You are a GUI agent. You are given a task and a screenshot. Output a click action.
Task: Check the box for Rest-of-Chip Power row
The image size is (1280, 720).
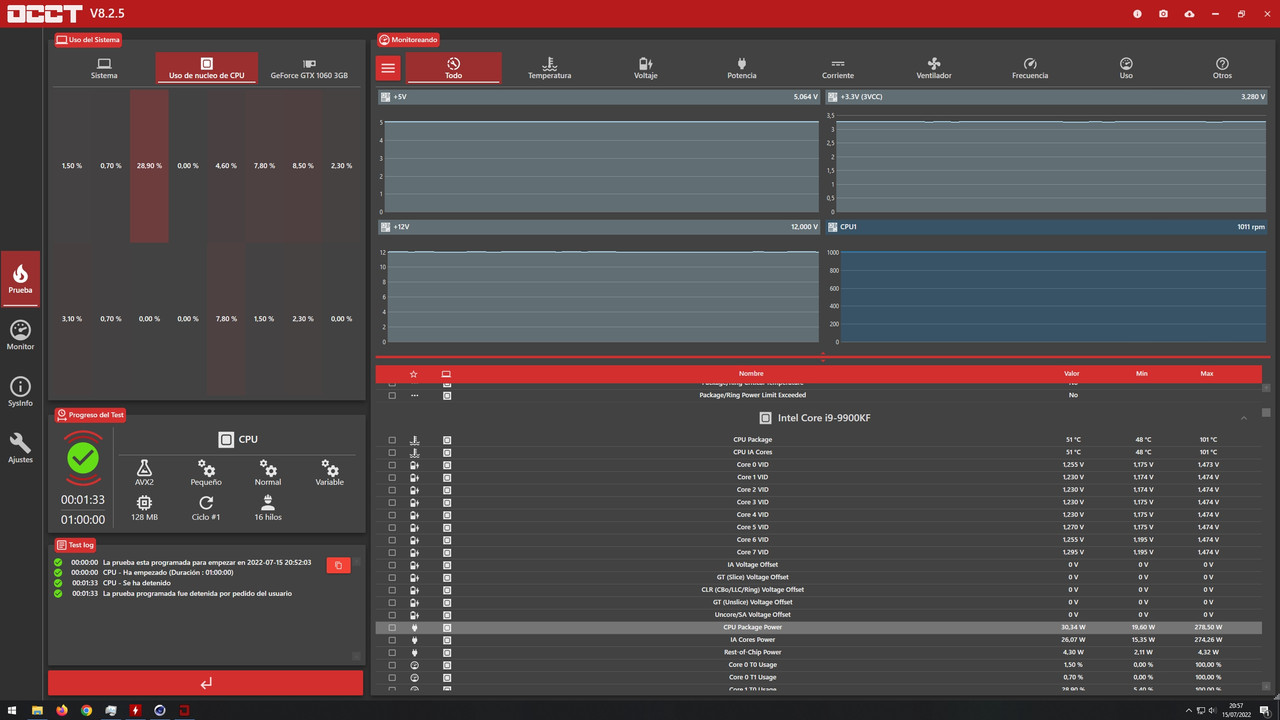(x=392, y=652)
